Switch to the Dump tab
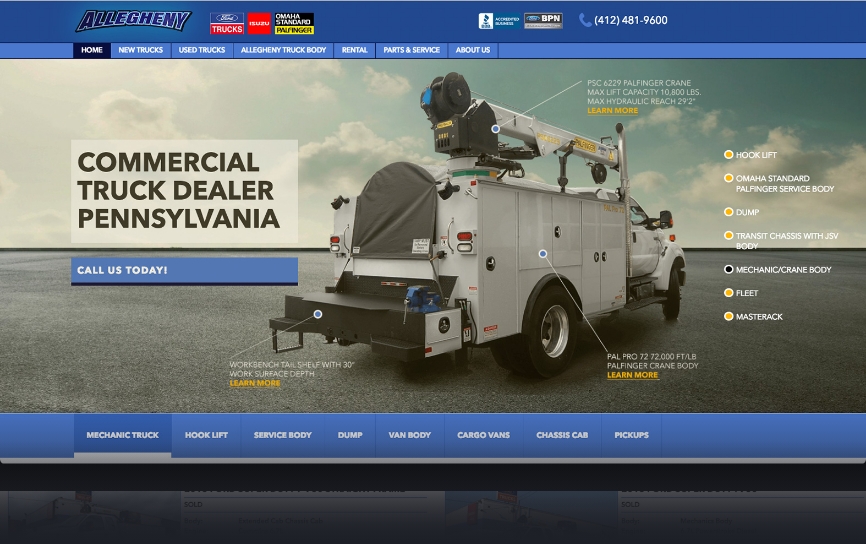 point(350,435)
